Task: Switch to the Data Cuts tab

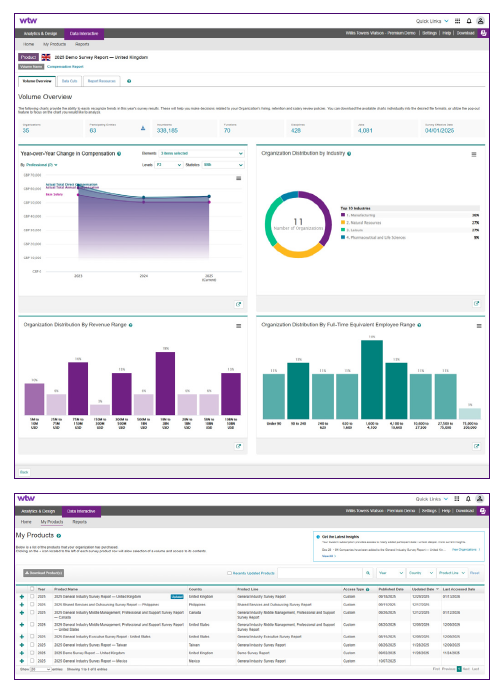Action: coord(69,81)
